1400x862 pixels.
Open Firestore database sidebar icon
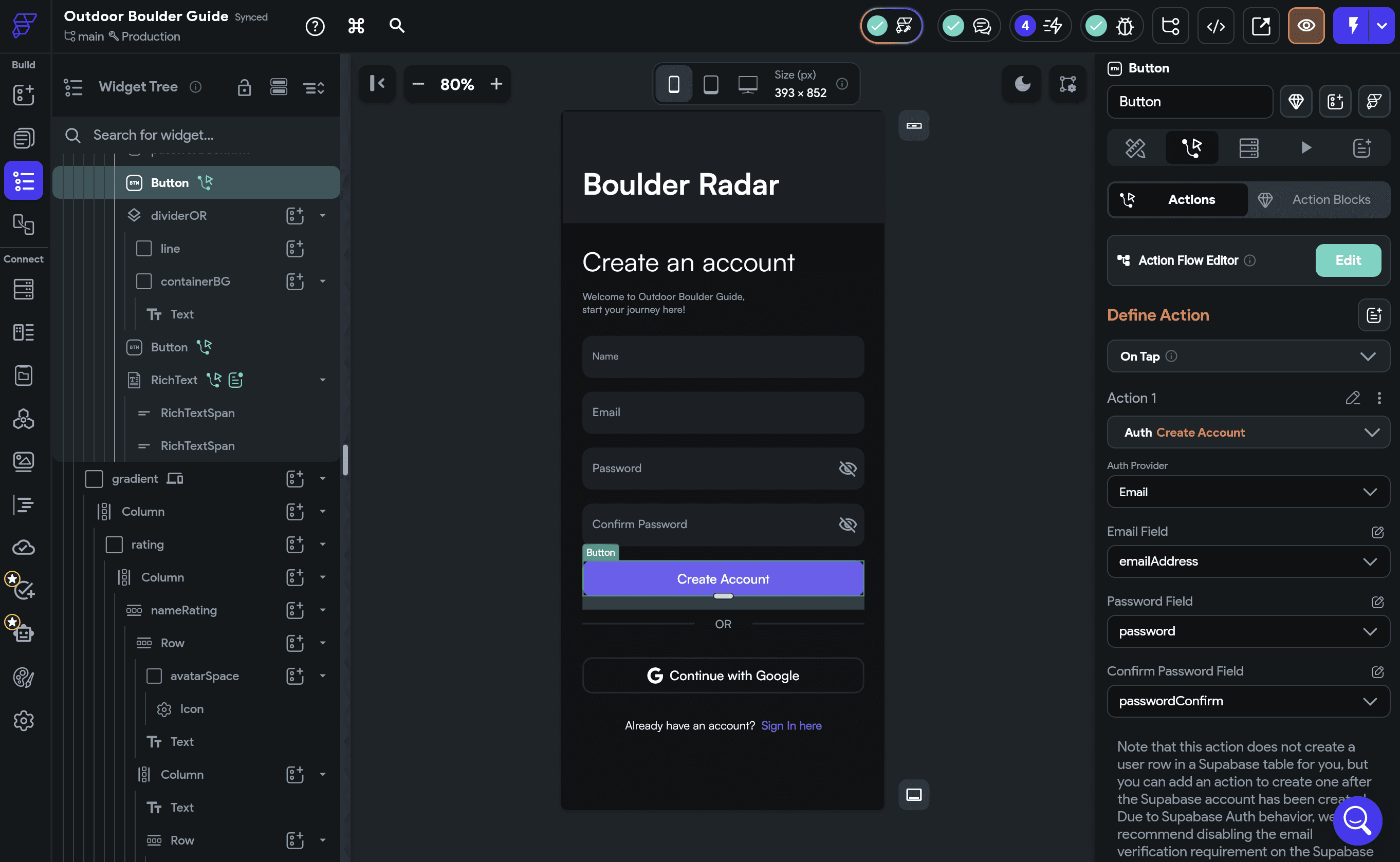[x=23, y=289]
